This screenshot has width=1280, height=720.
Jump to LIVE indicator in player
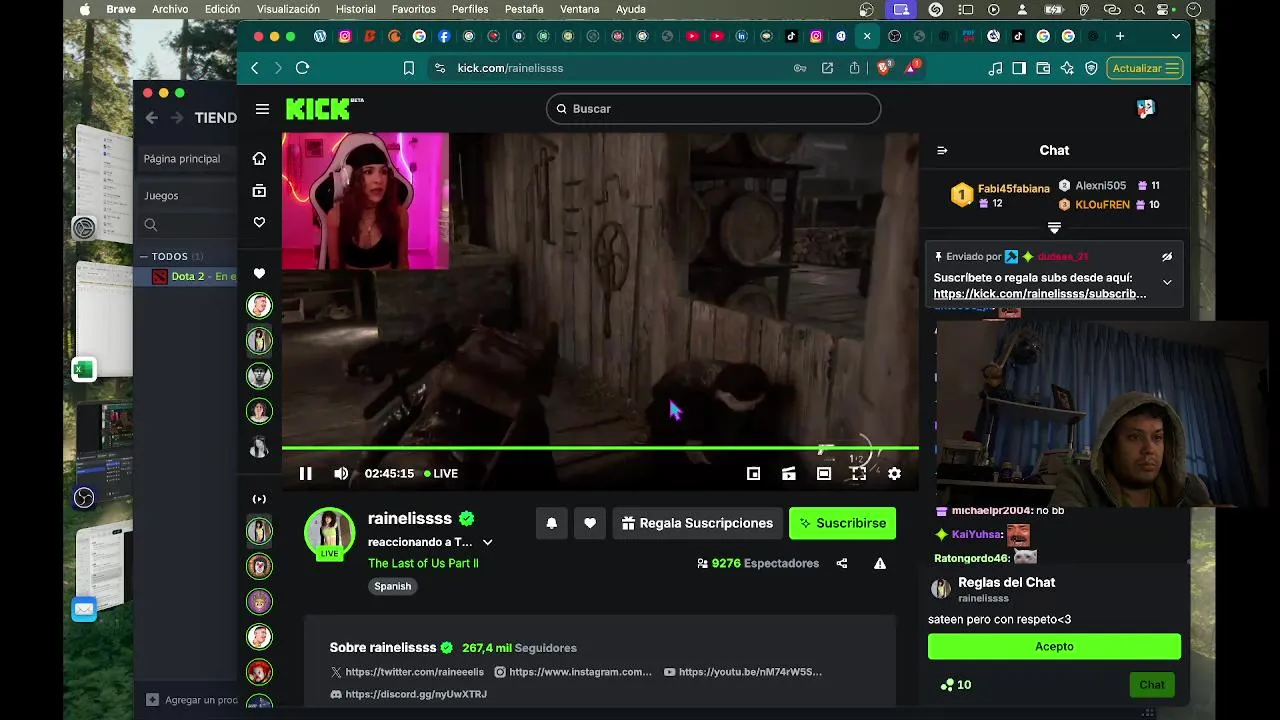441,474
